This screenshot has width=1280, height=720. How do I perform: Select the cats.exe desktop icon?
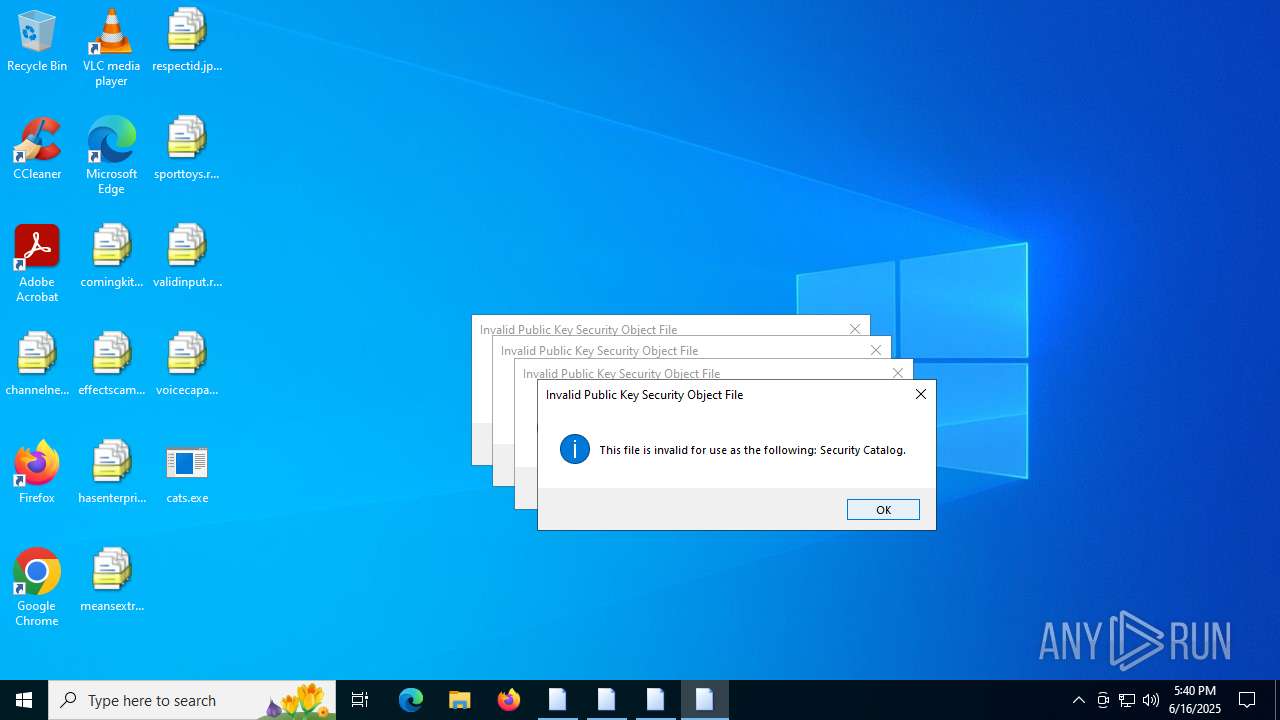tap(187, 474)
